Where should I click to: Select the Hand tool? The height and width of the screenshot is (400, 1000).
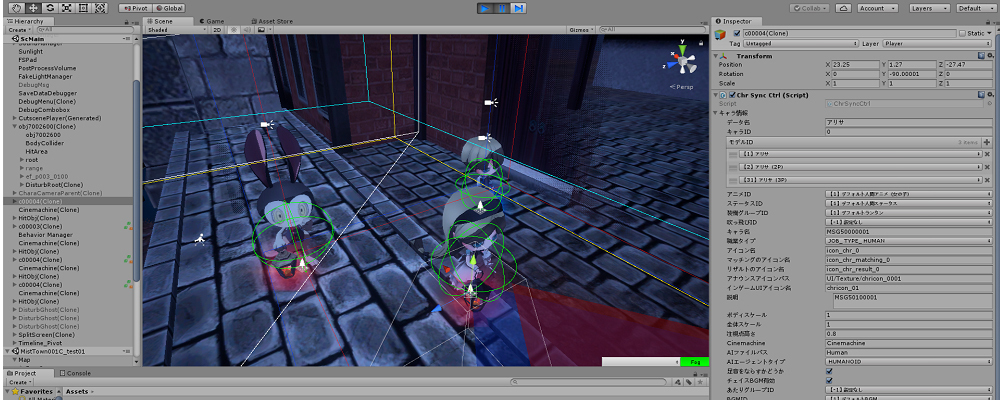click(16, 8)
